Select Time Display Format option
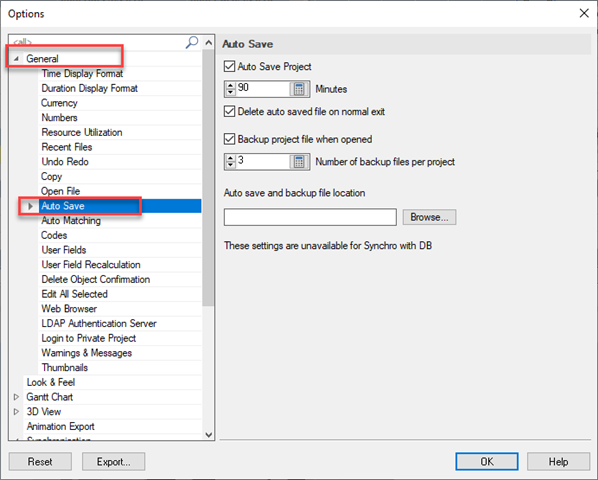The height and width of the screenshot is (480, 598). [x=82, y=73]
